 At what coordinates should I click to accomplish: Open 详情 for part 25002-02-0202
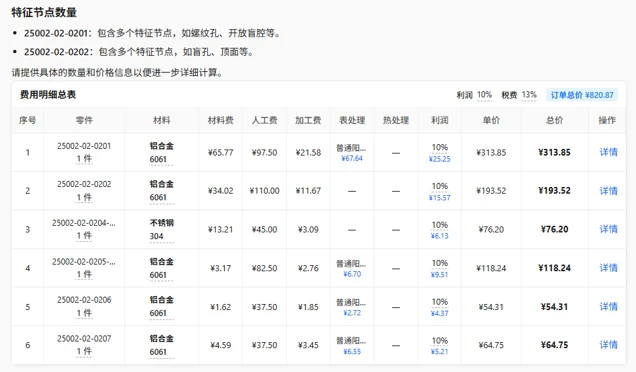point(608,191)
